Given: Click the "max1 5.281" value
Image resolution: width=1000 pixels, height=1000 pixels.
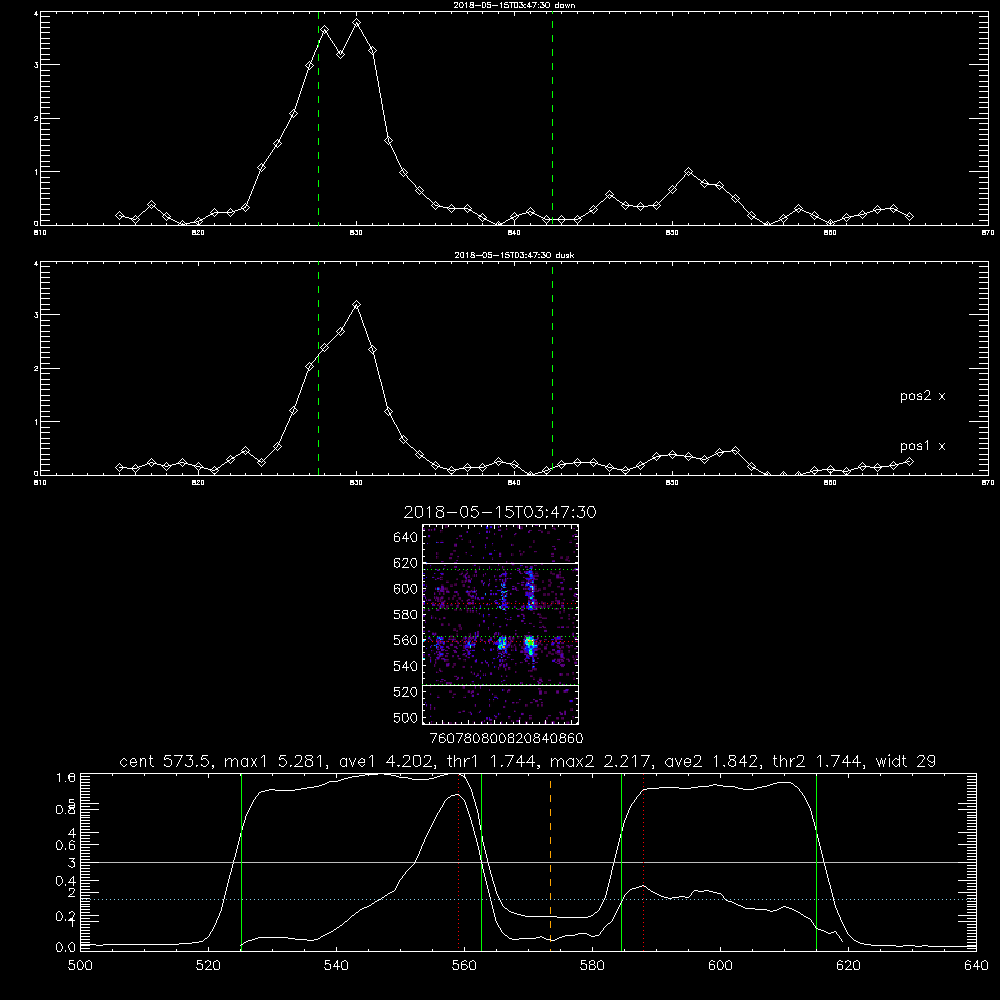Looking at the screenshot, I should click(x=275, y=761).
